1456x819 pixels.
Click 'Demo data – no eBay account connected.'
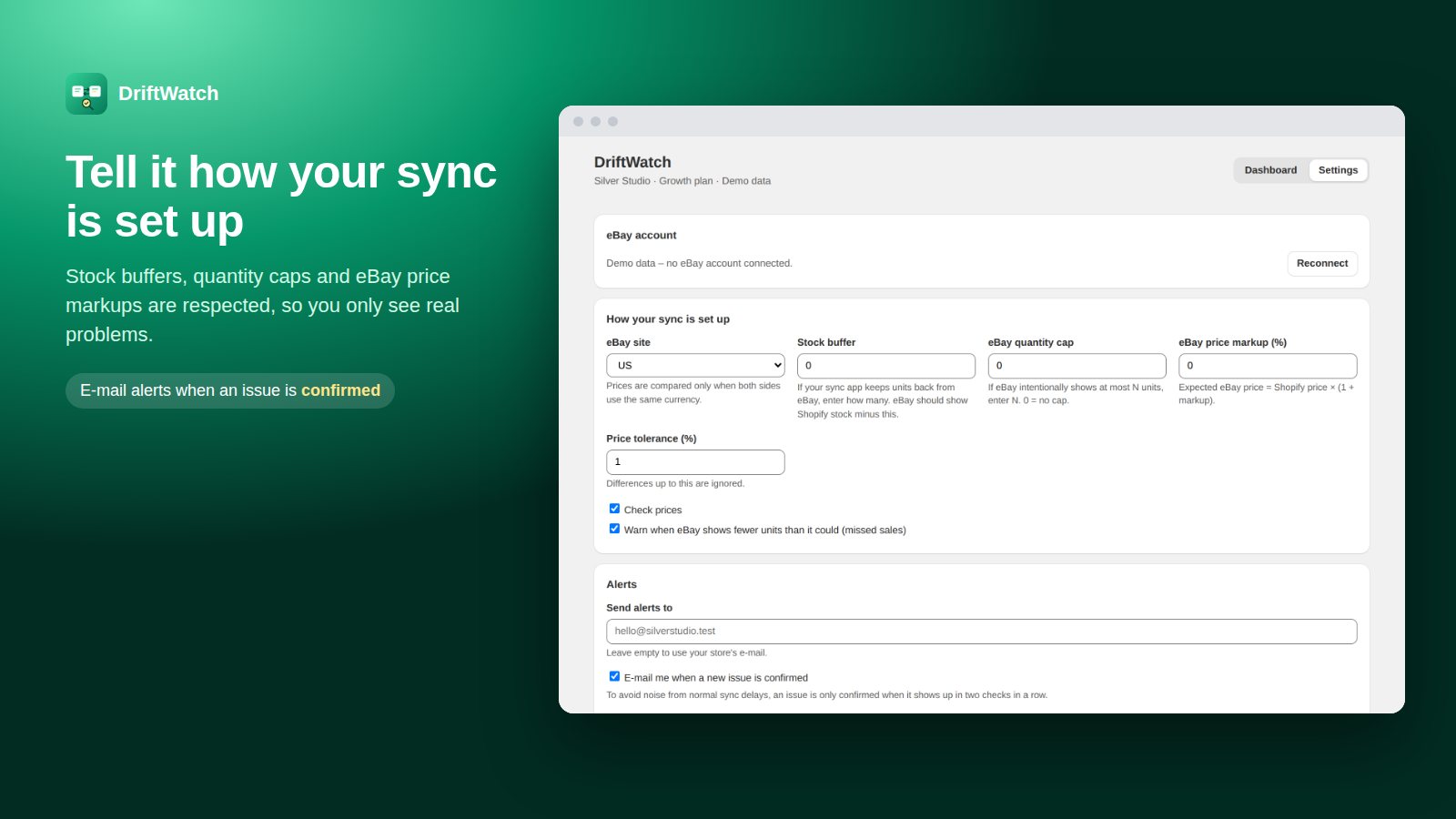(699, 264)
